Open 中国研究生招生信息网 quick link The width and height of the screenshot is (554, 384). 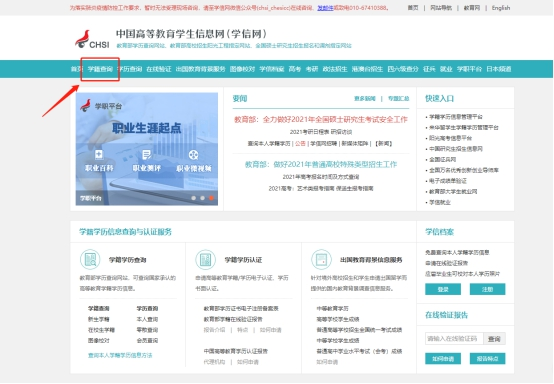(456, 149)
